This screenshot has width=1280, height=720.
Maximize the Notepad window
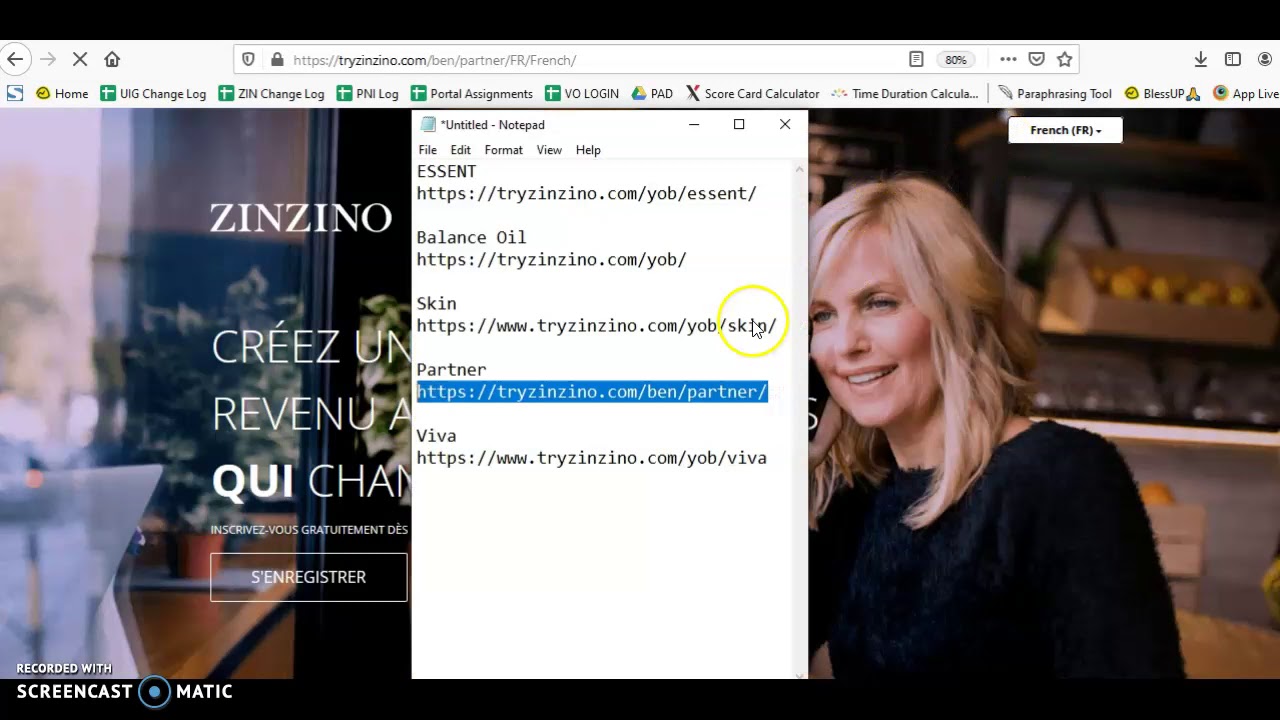739,125
